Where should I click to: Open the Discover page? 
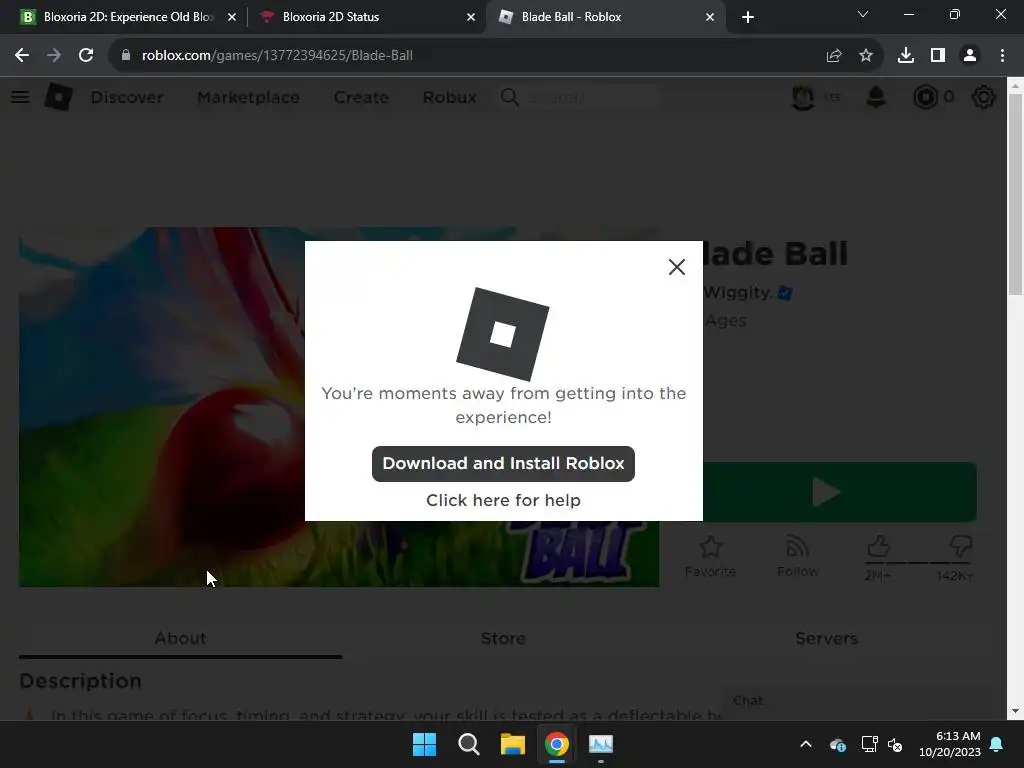127,97
